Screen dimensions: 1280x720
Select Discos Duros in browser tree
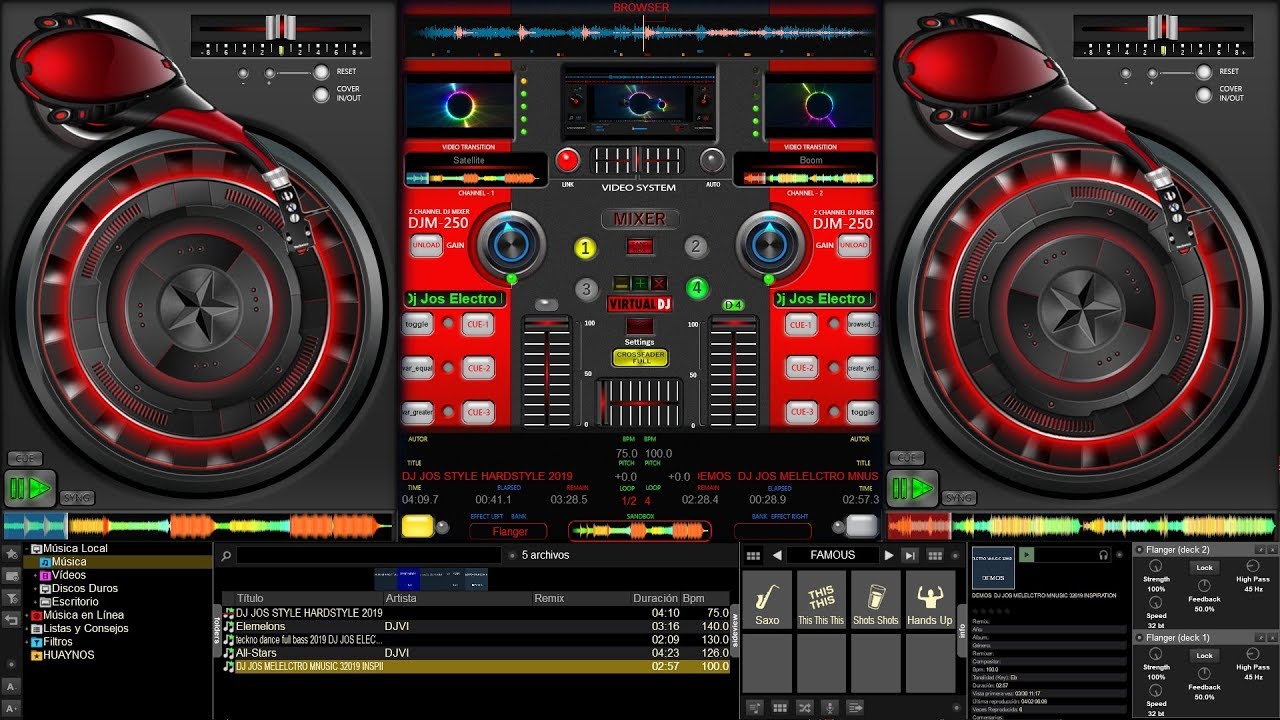coord(85,588)
